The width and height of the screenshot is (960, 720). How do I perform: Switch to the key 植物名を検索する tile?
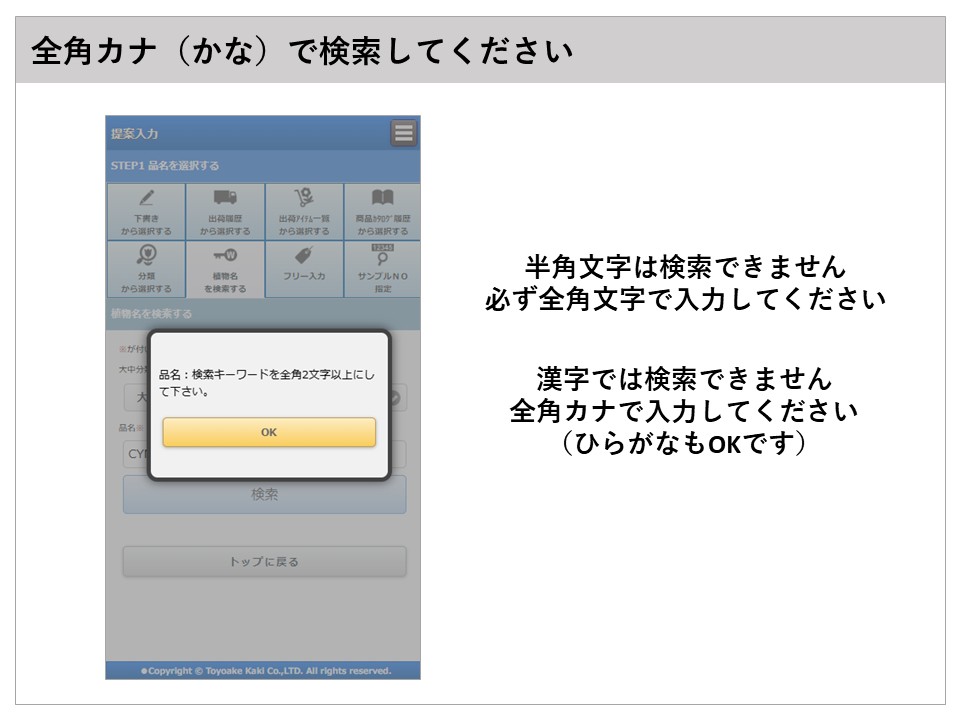pos(225,269)
